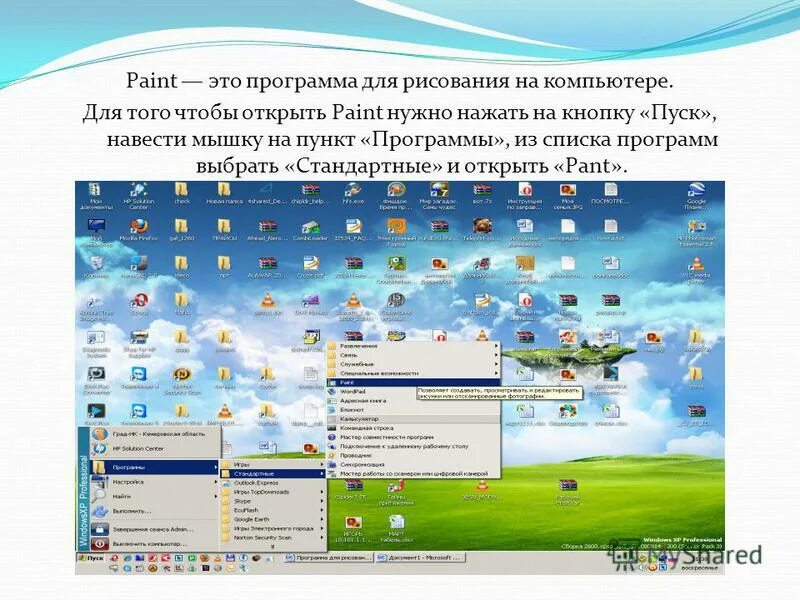Viewport: 800px width, 600px height.
Task: Open the Моя семья.JPG image icon
Action: click(567, 196)
